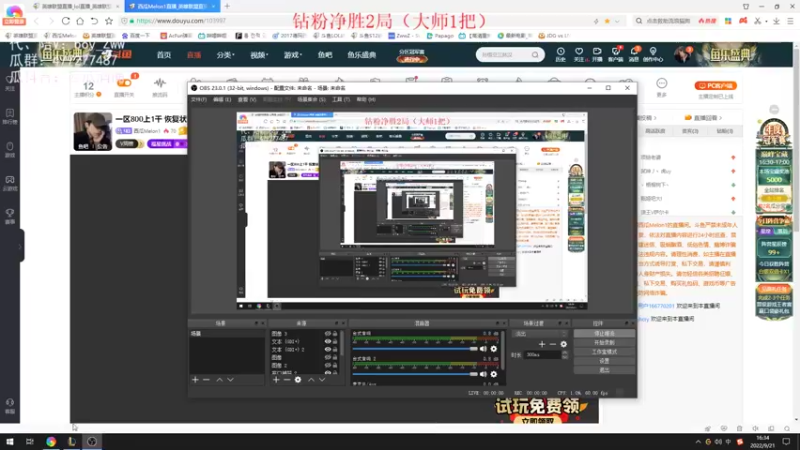Add a new source in OBS Sources panel
The width and height of the screenshot is (800, 450).
276,380
